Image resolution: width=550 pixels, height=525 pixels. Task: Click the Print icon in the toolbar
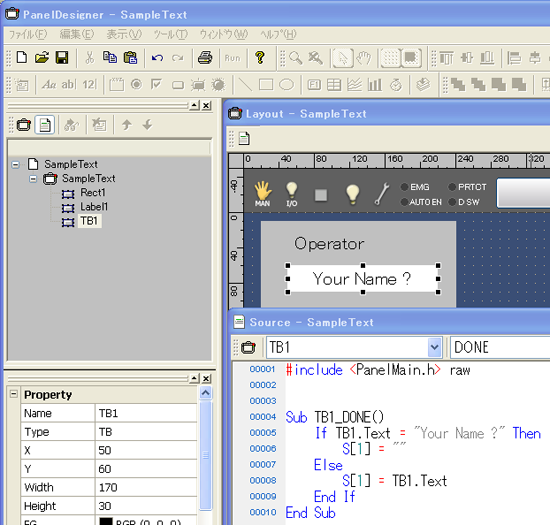[205, 58]
